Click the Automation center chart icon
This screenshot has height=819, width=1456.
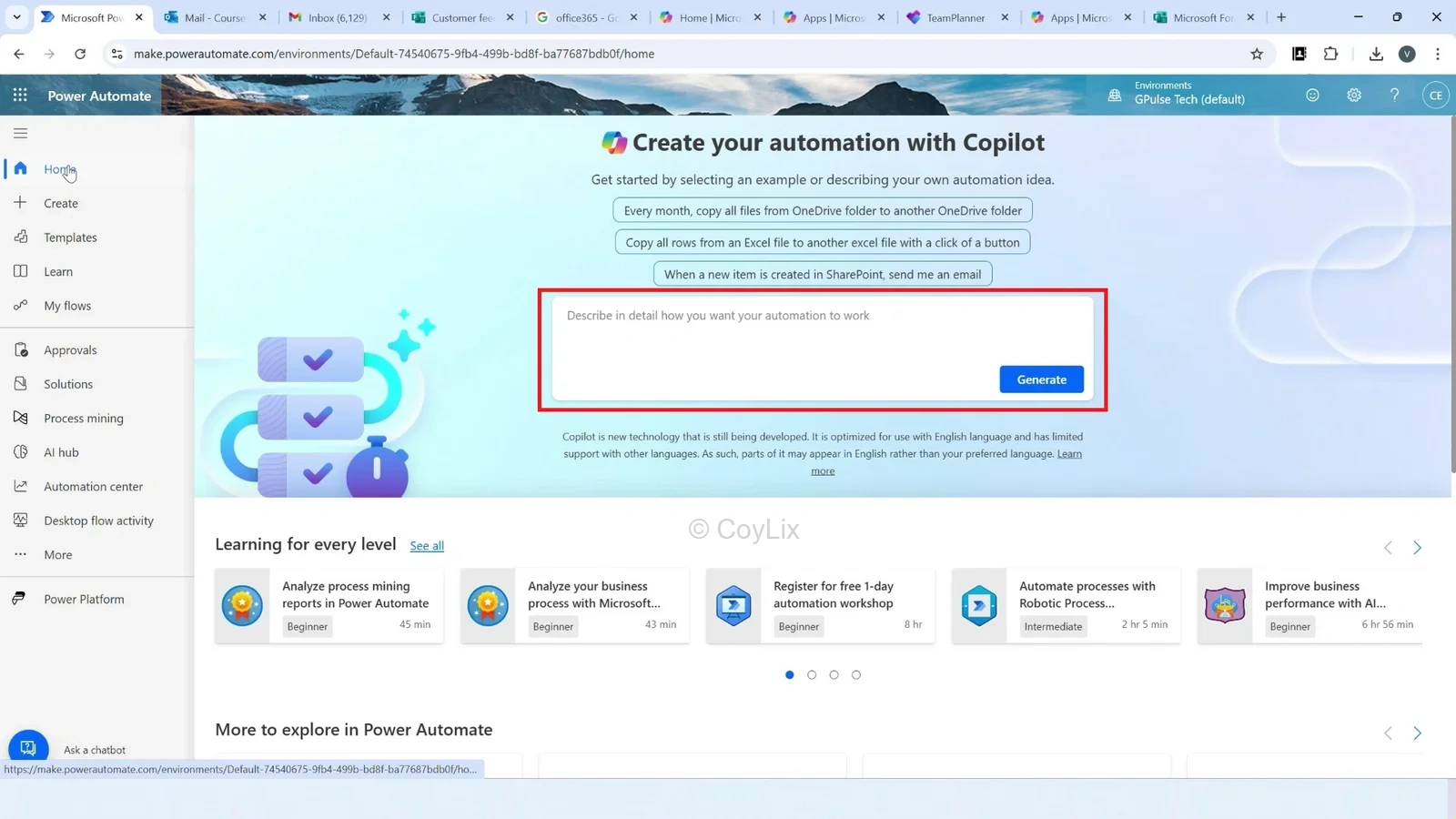click(x=20, y=486)
